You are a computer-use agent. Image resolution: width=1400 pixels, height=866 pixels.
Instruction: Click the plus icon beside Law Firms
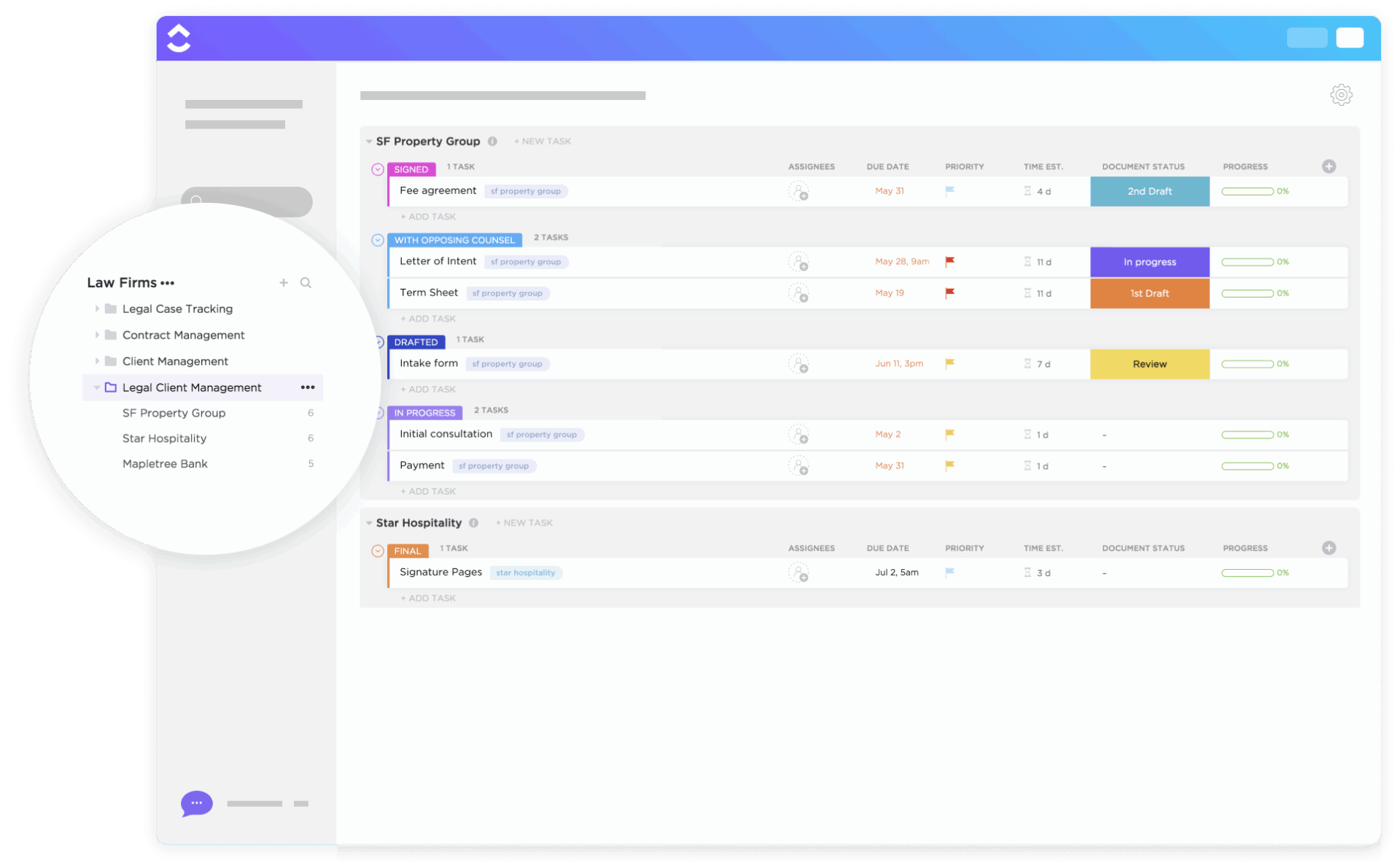coord(284,282)
